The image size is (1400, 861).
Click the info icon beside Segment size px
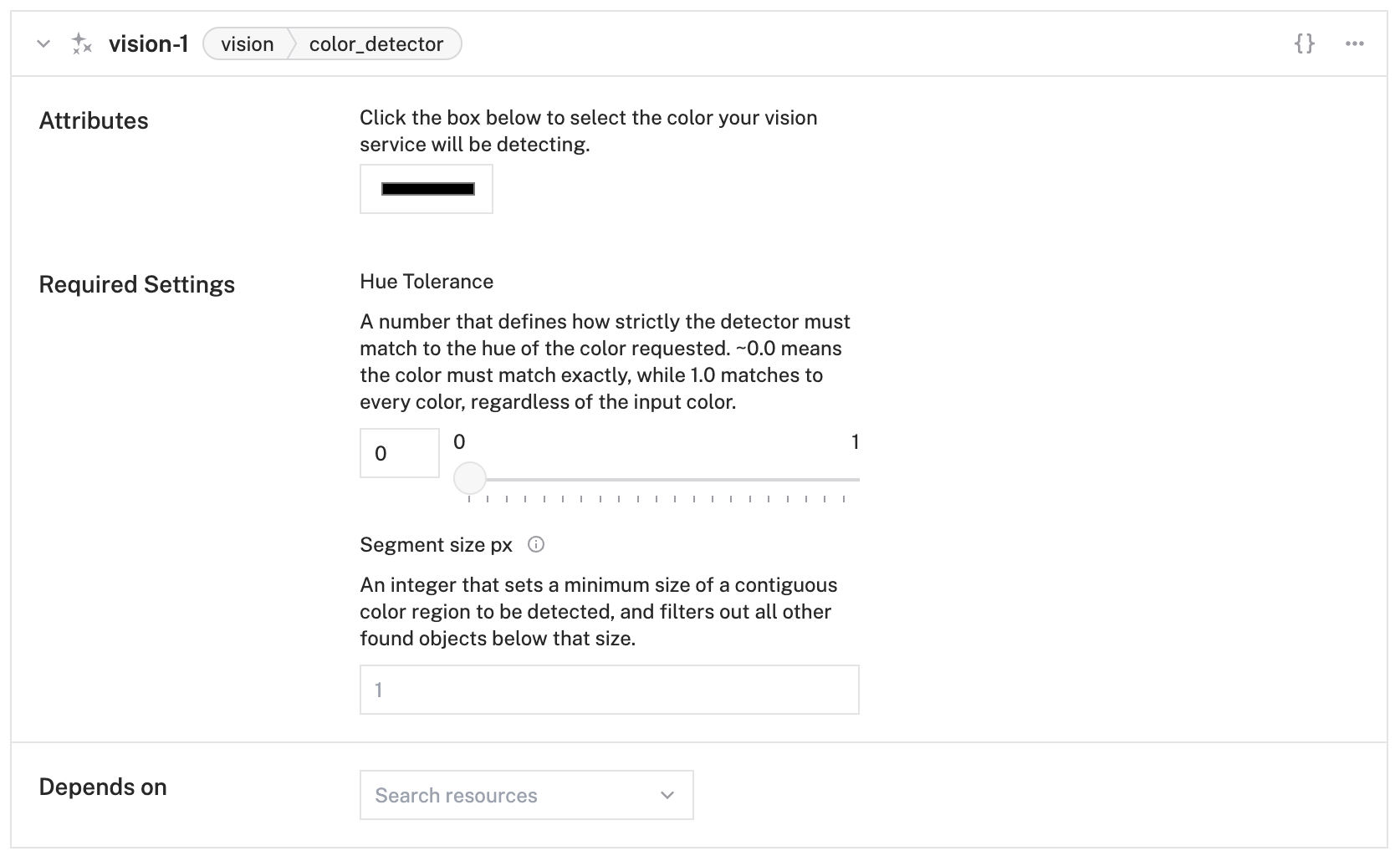[536, 545]
